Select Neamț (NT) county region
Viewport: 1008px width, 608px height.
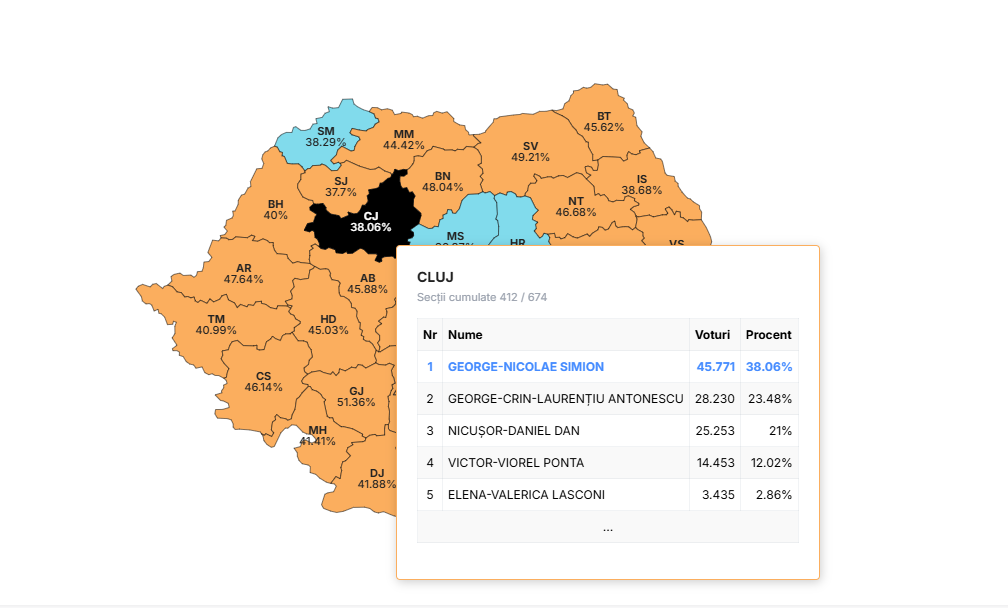coord(575,206)
